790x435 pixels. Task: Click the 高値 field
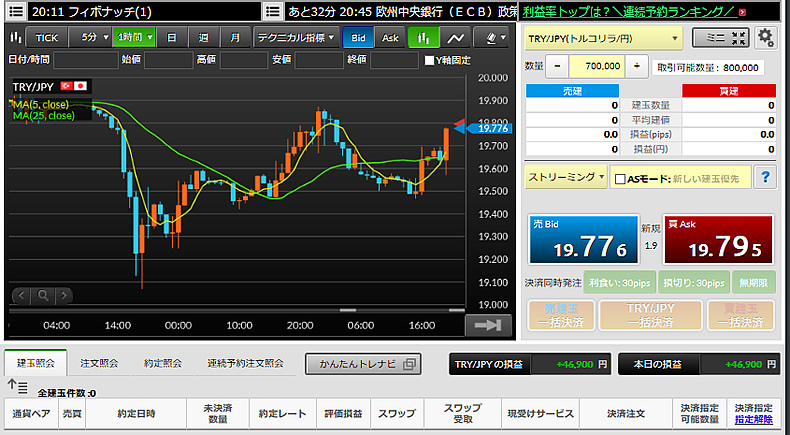click(244, 60)
